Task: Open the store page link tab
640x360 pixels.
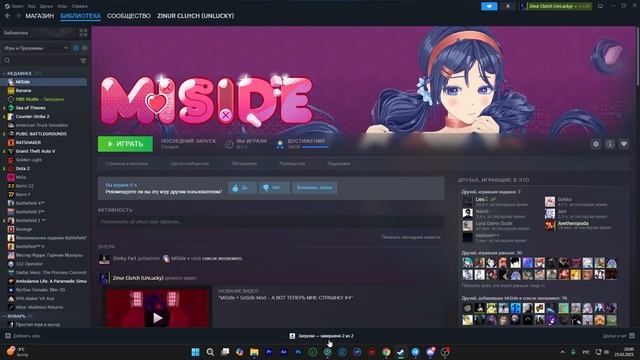Action: [x=127, y=164]
